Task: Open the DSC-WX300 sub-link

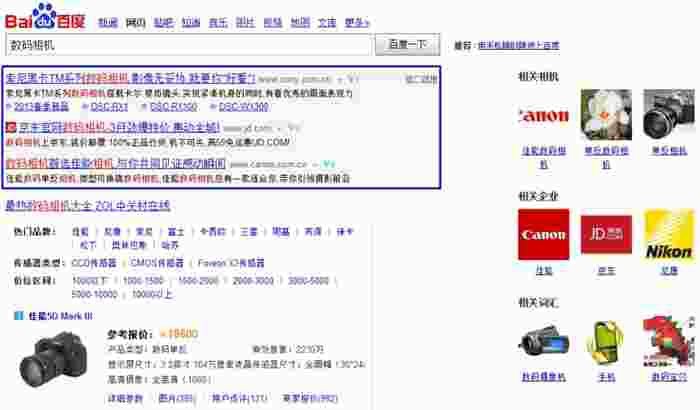Action: tap(244, 107)
